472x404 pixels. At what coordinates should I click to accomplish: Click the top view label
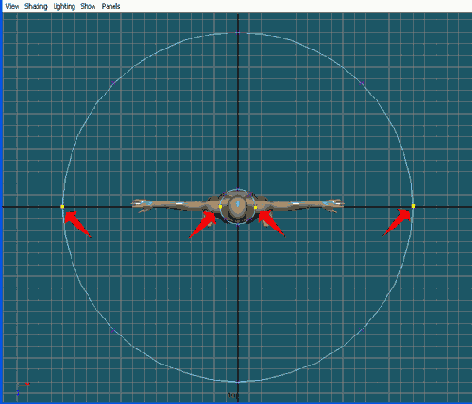(x=233, y=395)
